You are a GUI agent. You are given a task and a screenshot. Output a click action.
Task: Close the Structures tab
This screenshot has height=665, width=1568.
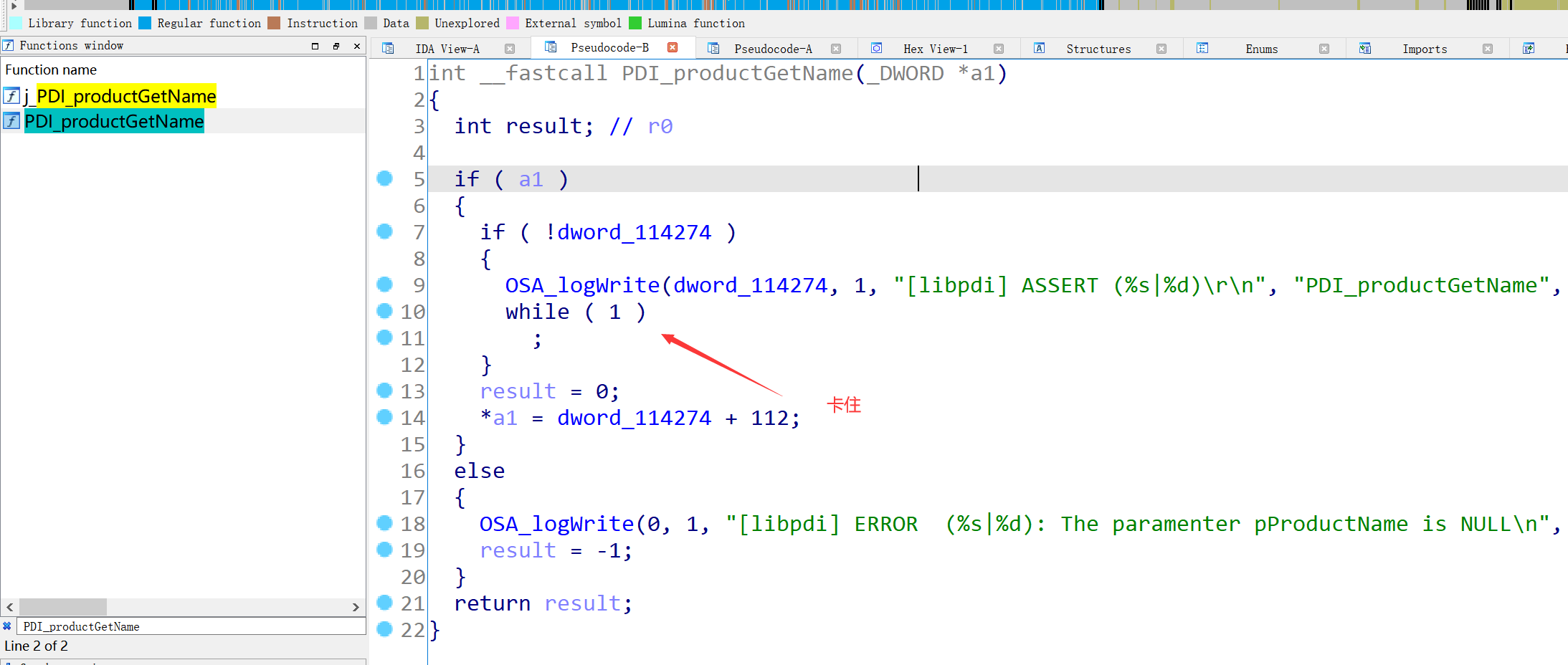pos(1161,49)
